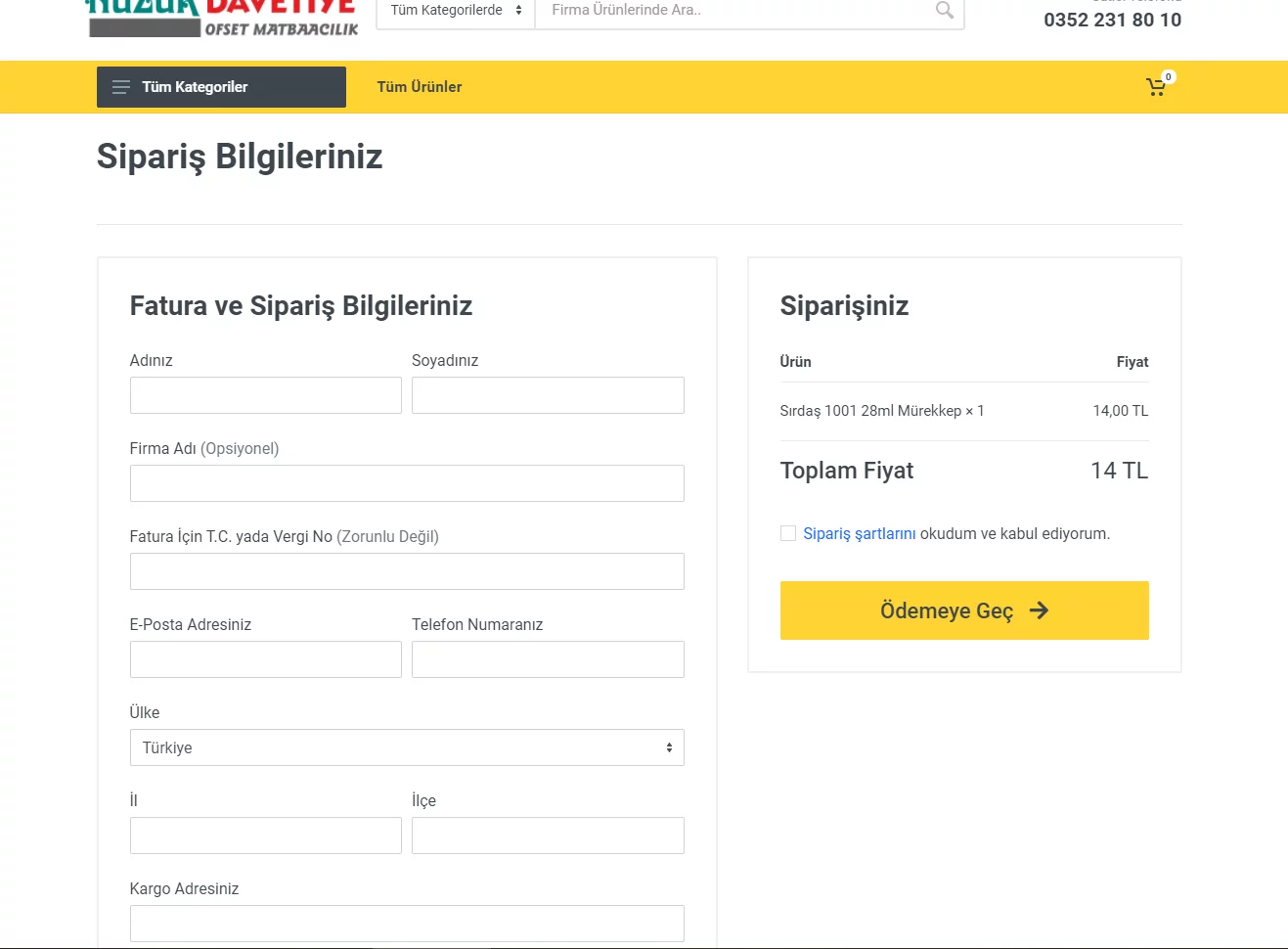Select the İl input field

point(266,836)
